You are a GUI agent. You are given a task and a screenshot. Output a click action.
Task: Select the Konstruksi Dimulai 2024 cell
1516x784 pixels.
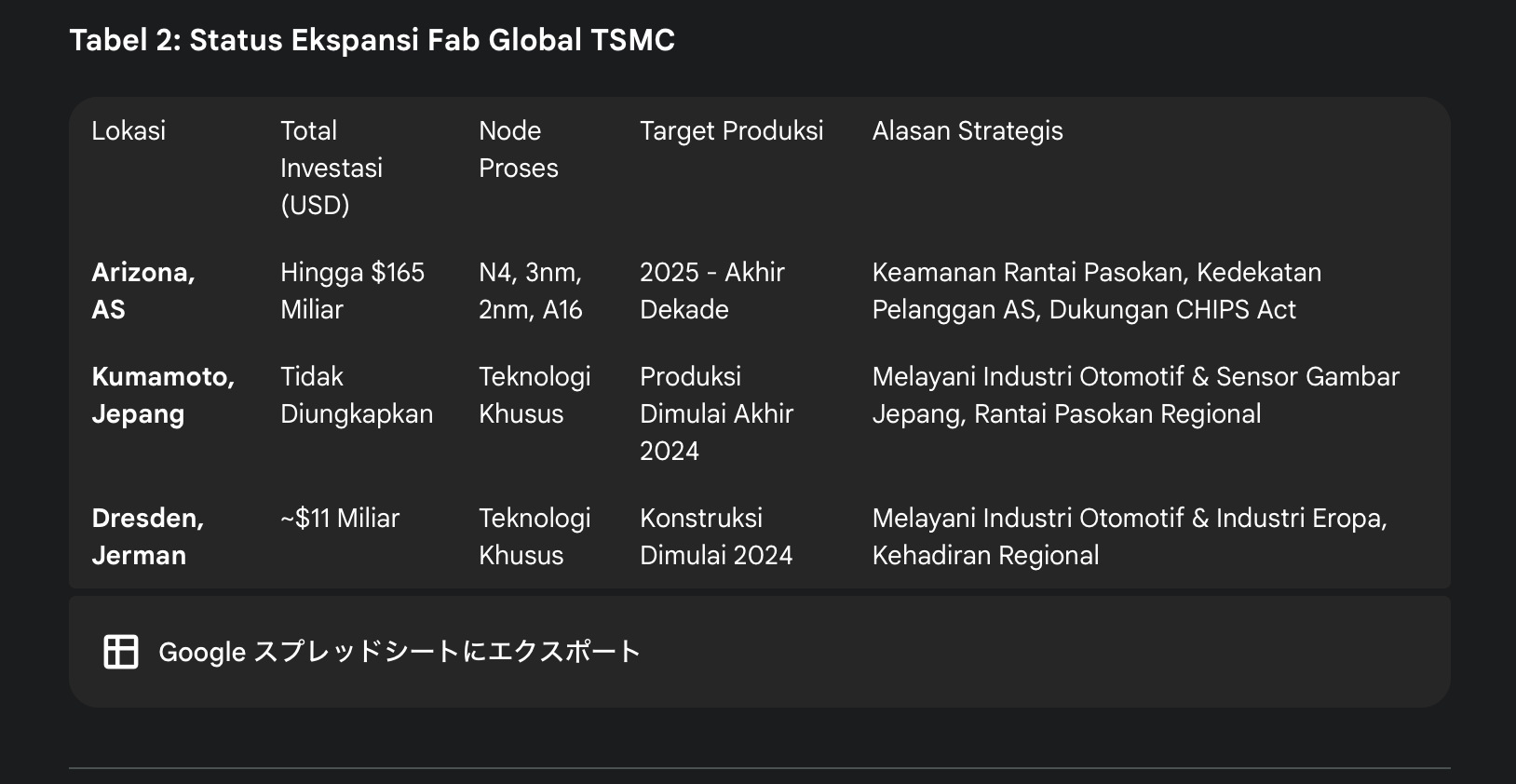point(716,536)
